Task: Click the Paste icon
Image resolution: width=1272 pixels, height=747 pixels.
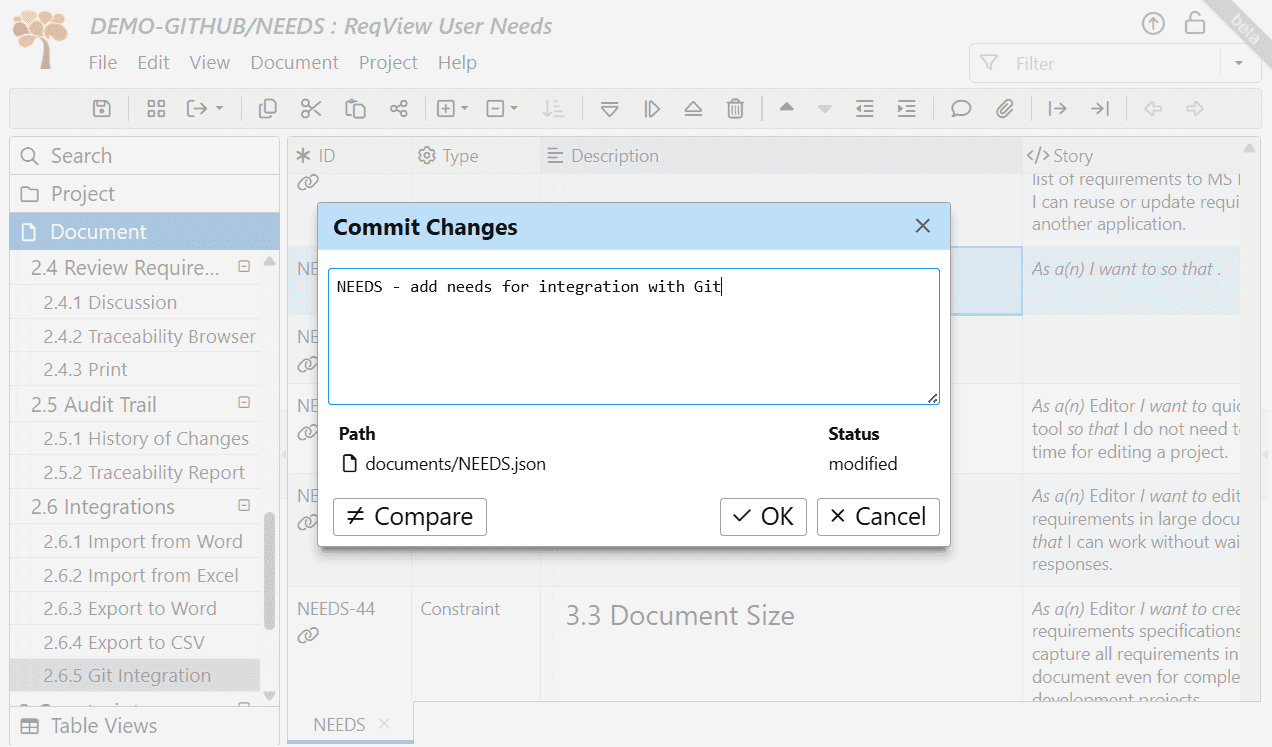Action: 355,108
